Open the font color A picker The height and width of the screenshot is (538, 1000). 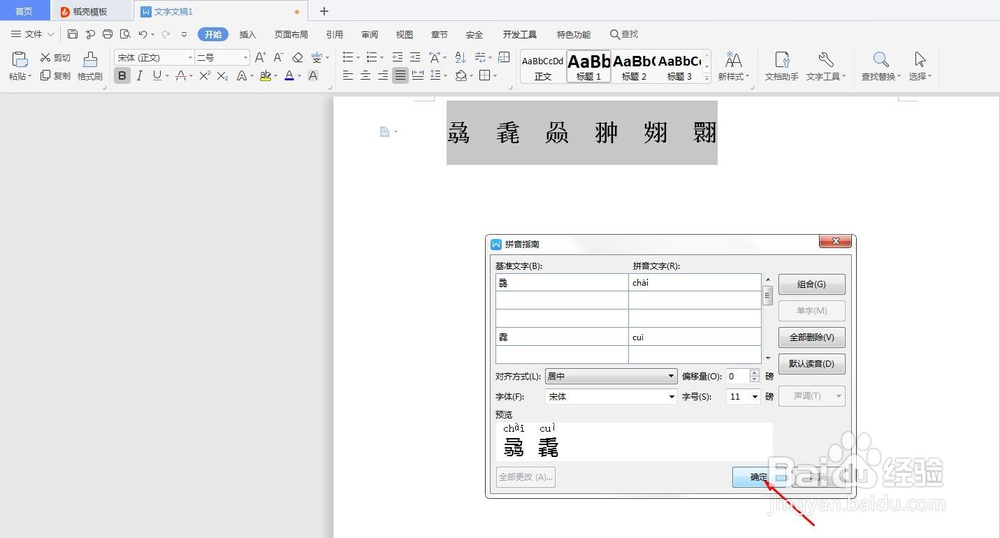click(x=289, y=76)
